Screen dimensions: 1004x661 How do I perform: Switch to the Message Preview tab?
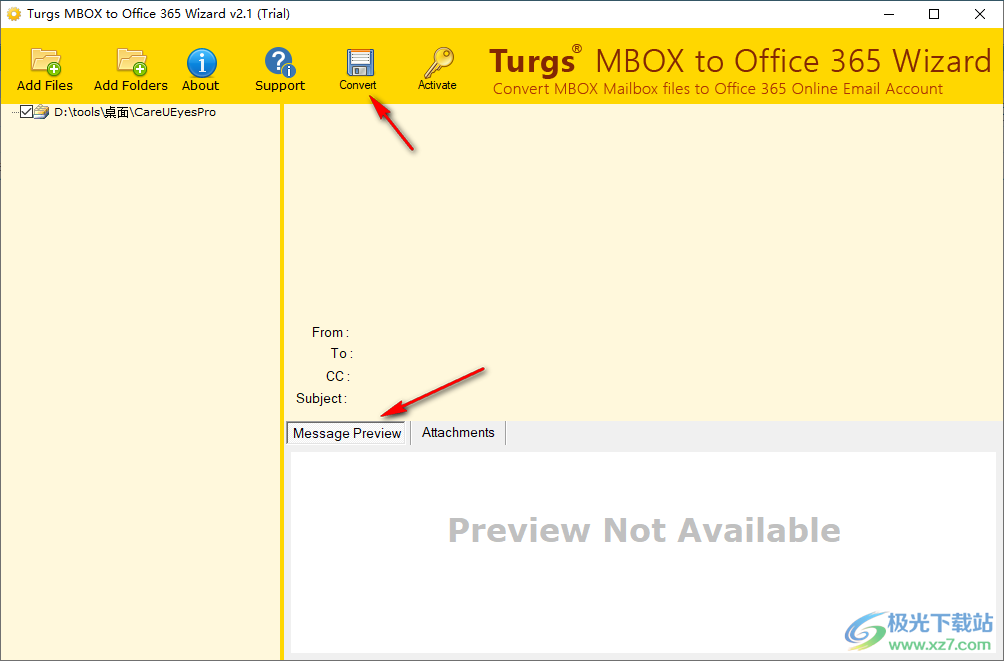pyautogui.click(x=346, y=433)
